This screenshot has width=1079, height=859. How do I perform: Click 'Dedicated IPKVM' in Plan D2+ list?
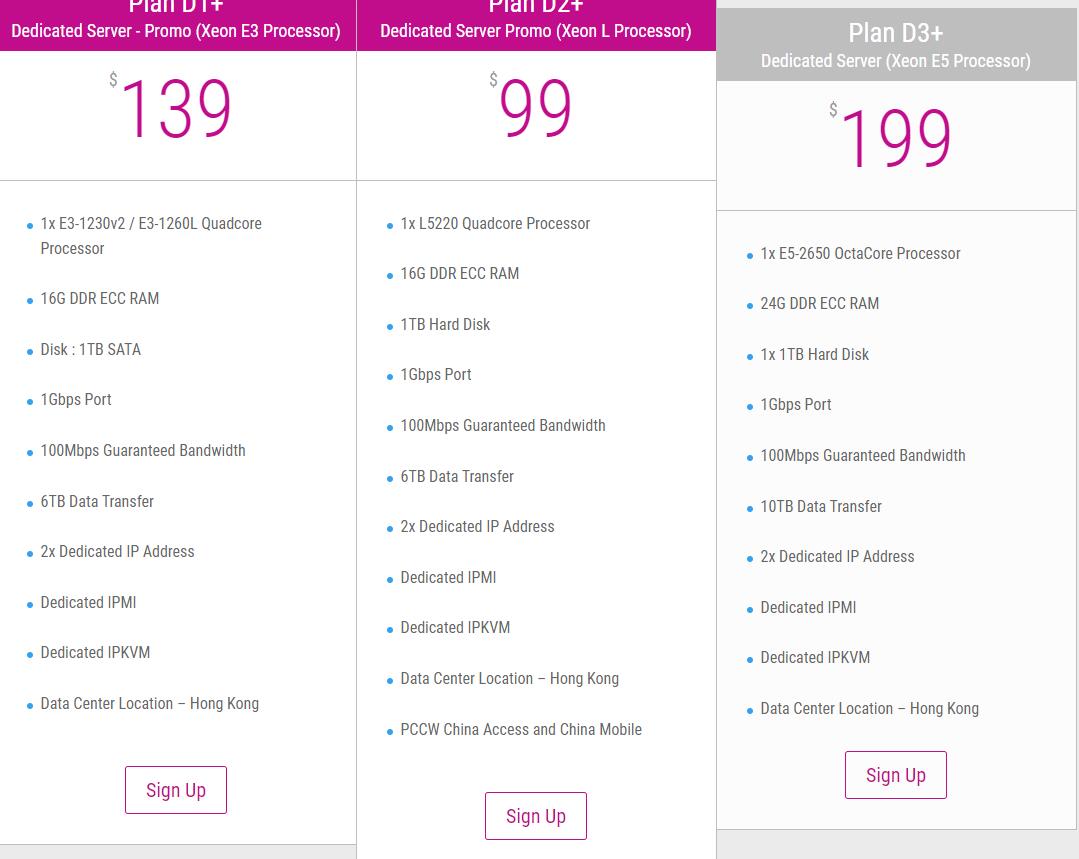[455, 628]
